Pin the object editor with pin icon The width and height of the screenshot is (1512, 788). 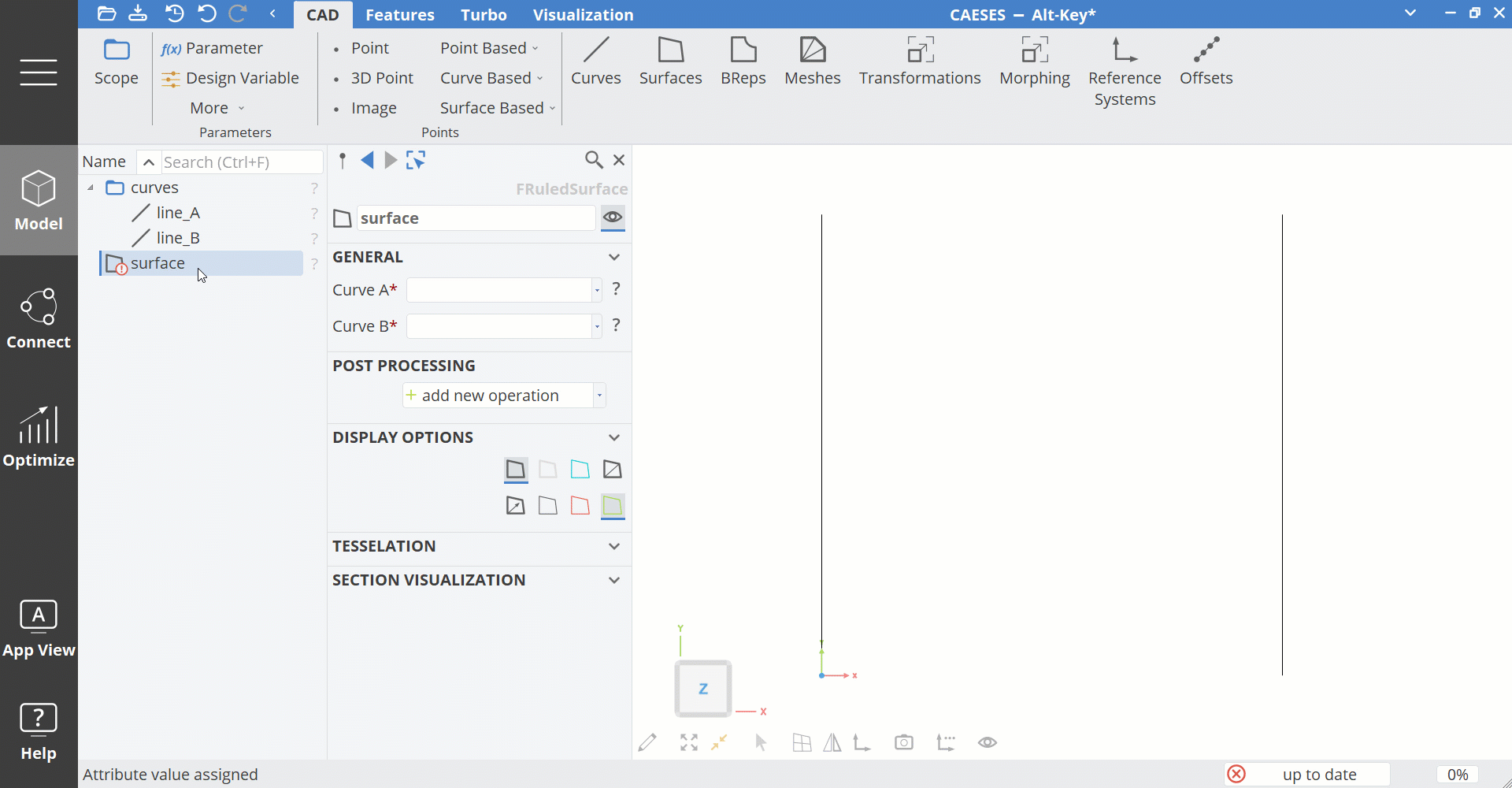click(x=343, y=161)
